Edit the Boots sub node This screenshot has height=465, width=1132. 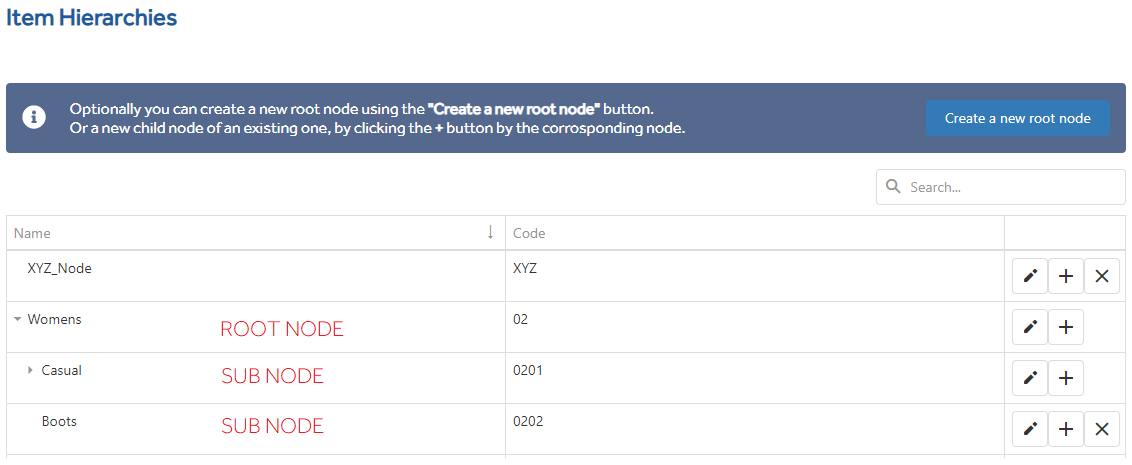[x=1030, y=429]
